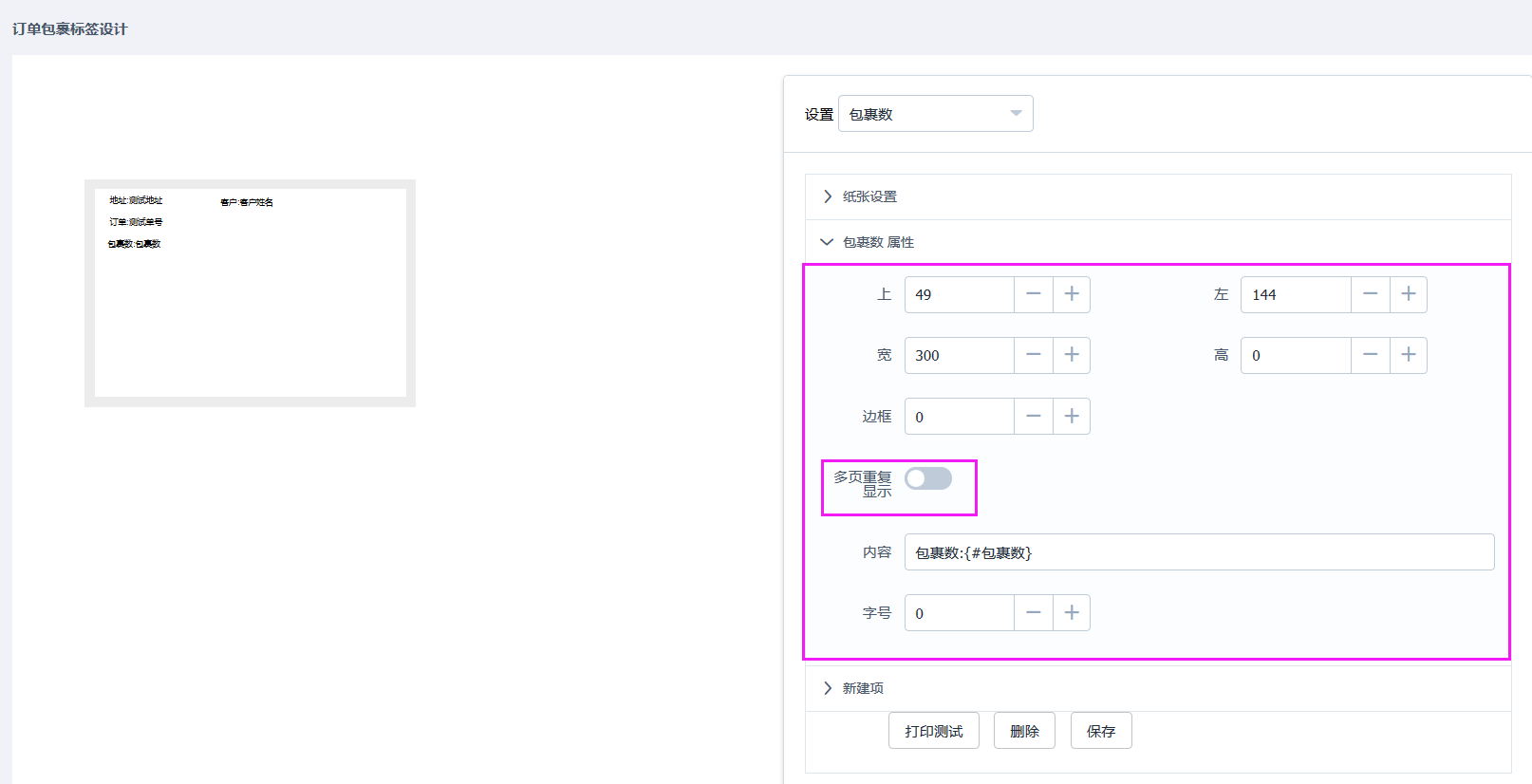1532x784 pixels.
Task: Expand the 纸张设置 section
Action: point(869,196)
